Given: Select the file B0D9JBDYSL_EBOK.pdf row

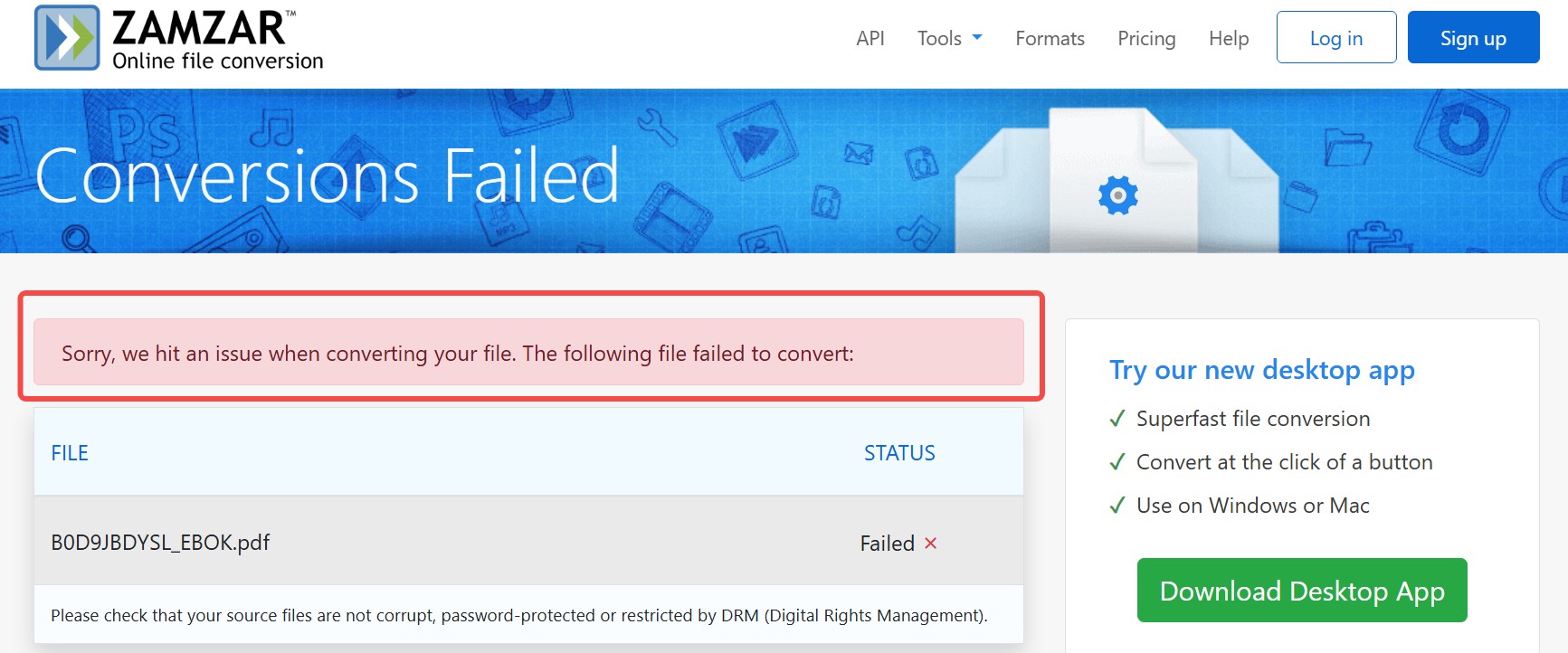Looking at the screenshot, I should 160,543.
